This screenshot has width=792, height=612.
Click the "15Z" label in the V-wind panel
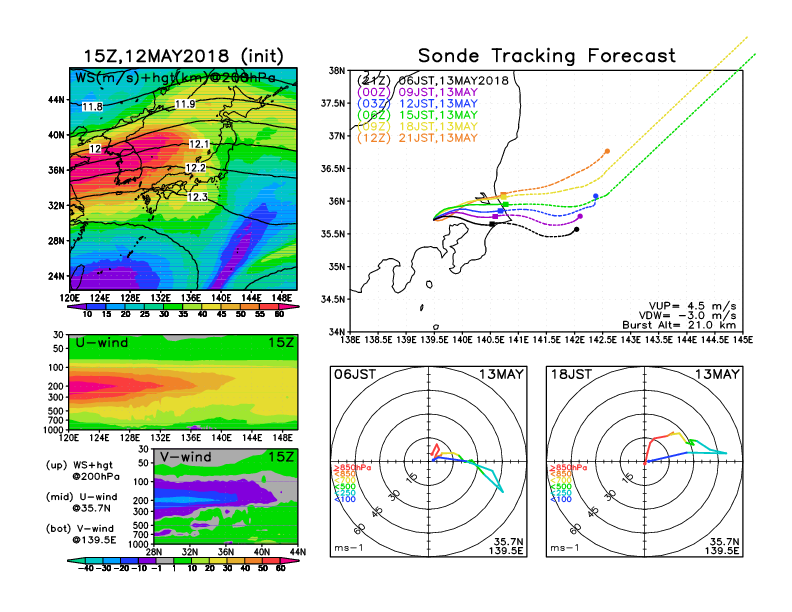click(281, 457)
